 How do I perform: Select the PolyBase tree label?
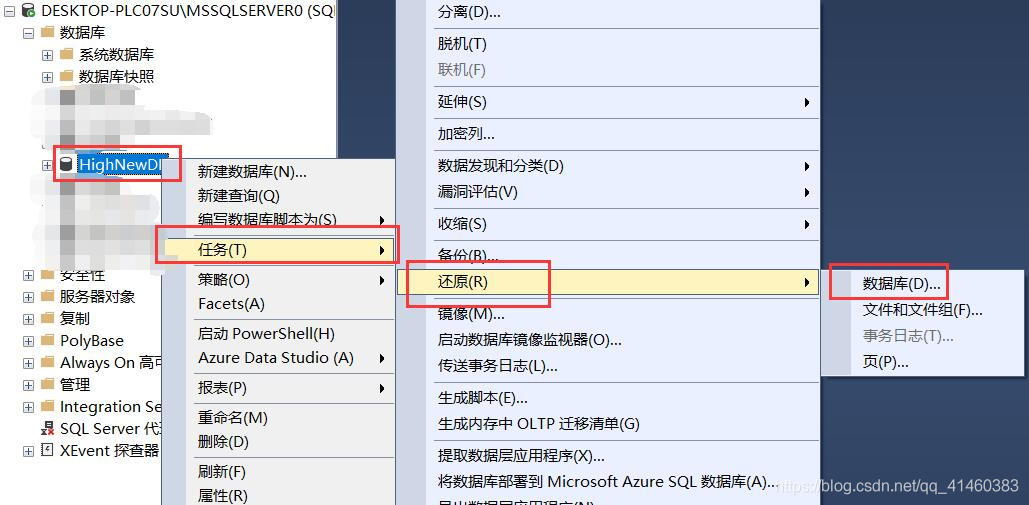click(92, 340)
